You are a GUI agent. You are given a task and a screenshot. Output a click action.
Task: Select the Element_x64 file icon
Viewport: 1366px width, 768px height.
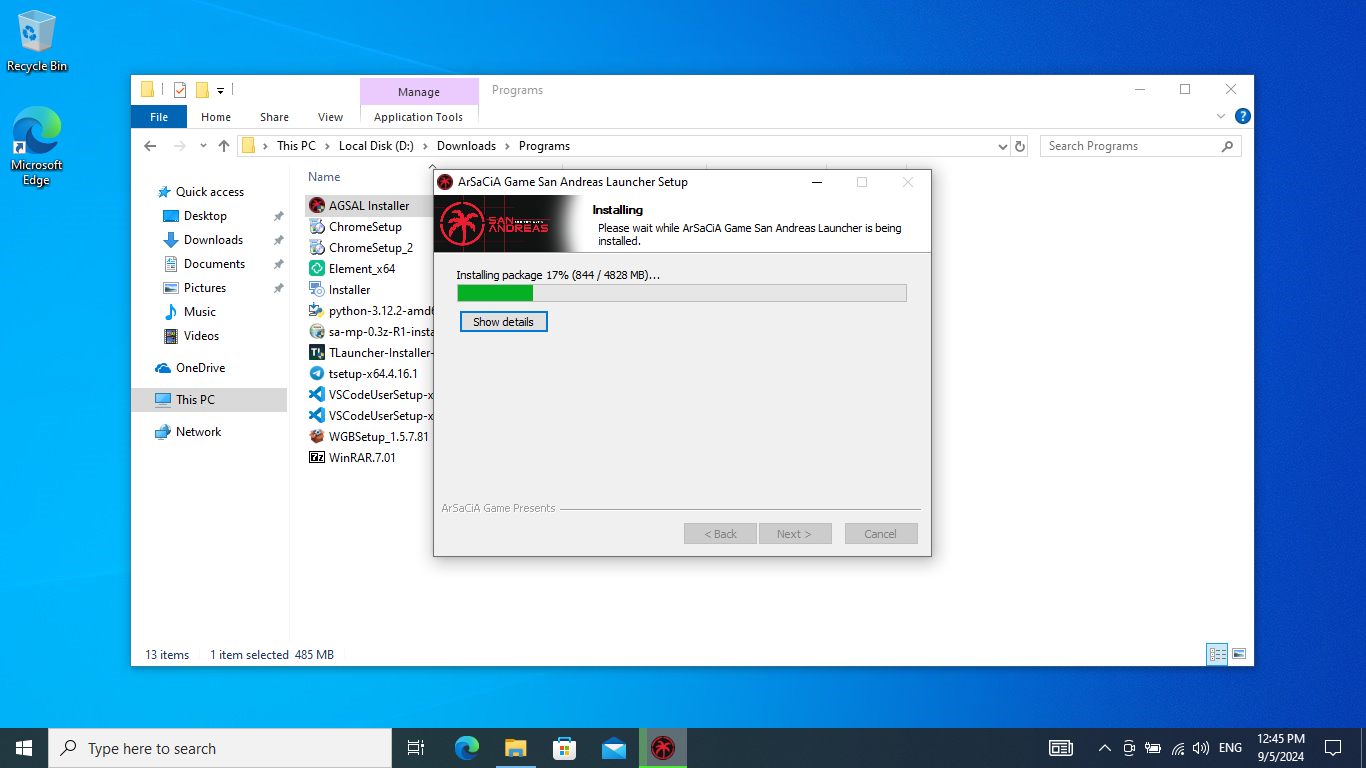point(317,268)
